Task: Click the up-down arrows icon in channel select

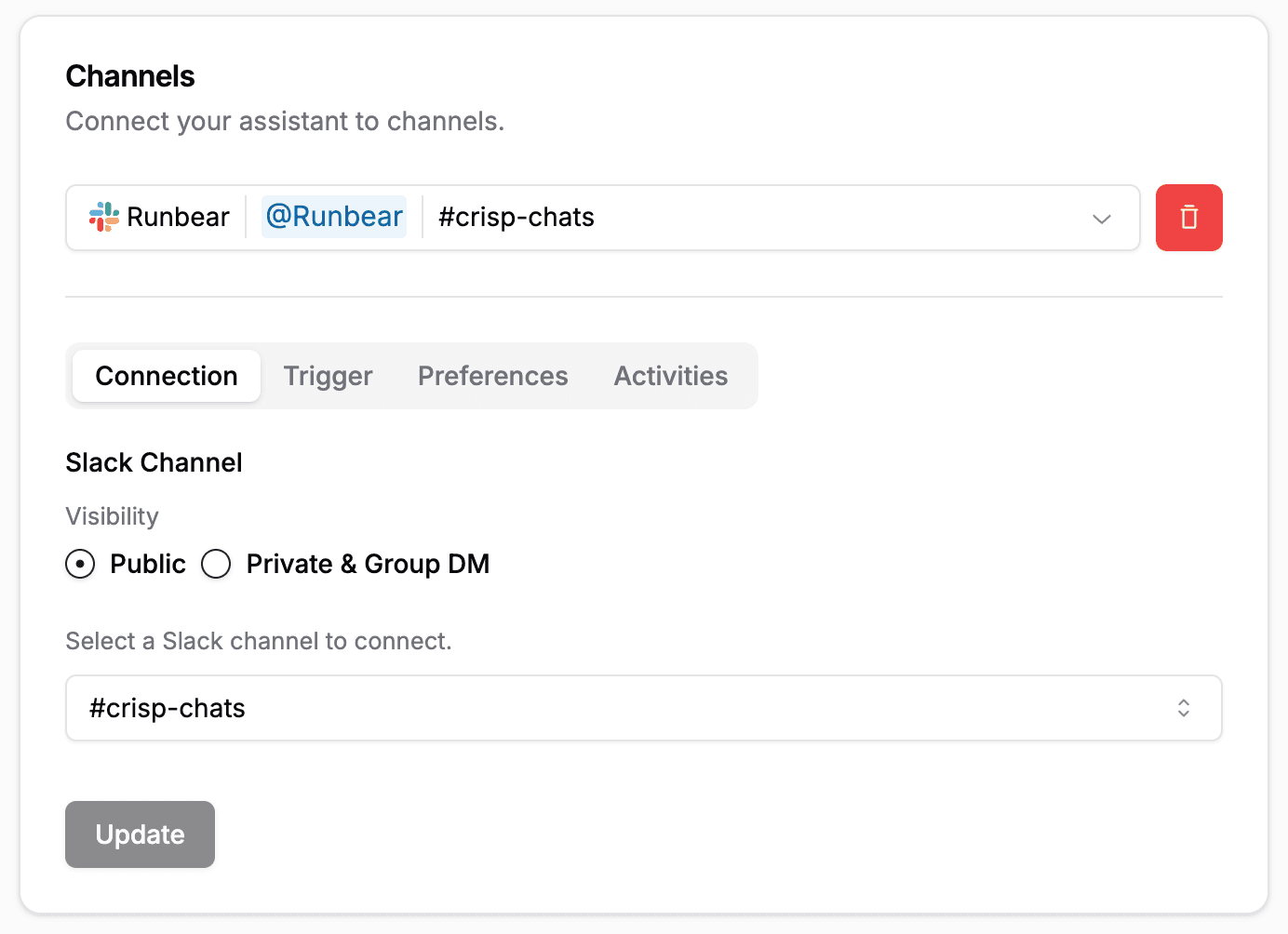Action: tap(1183, 708)
